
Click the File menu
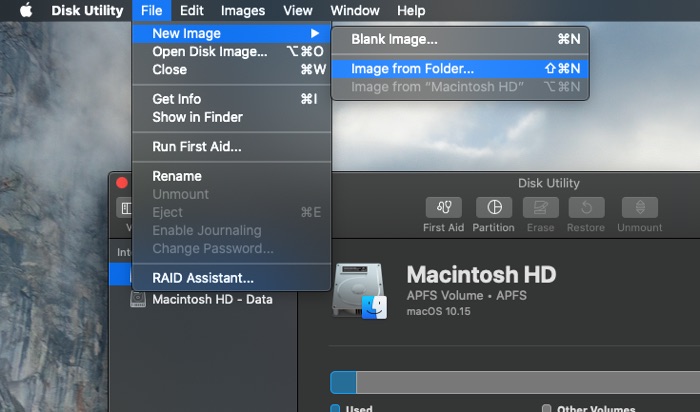(x=151, y=10)
